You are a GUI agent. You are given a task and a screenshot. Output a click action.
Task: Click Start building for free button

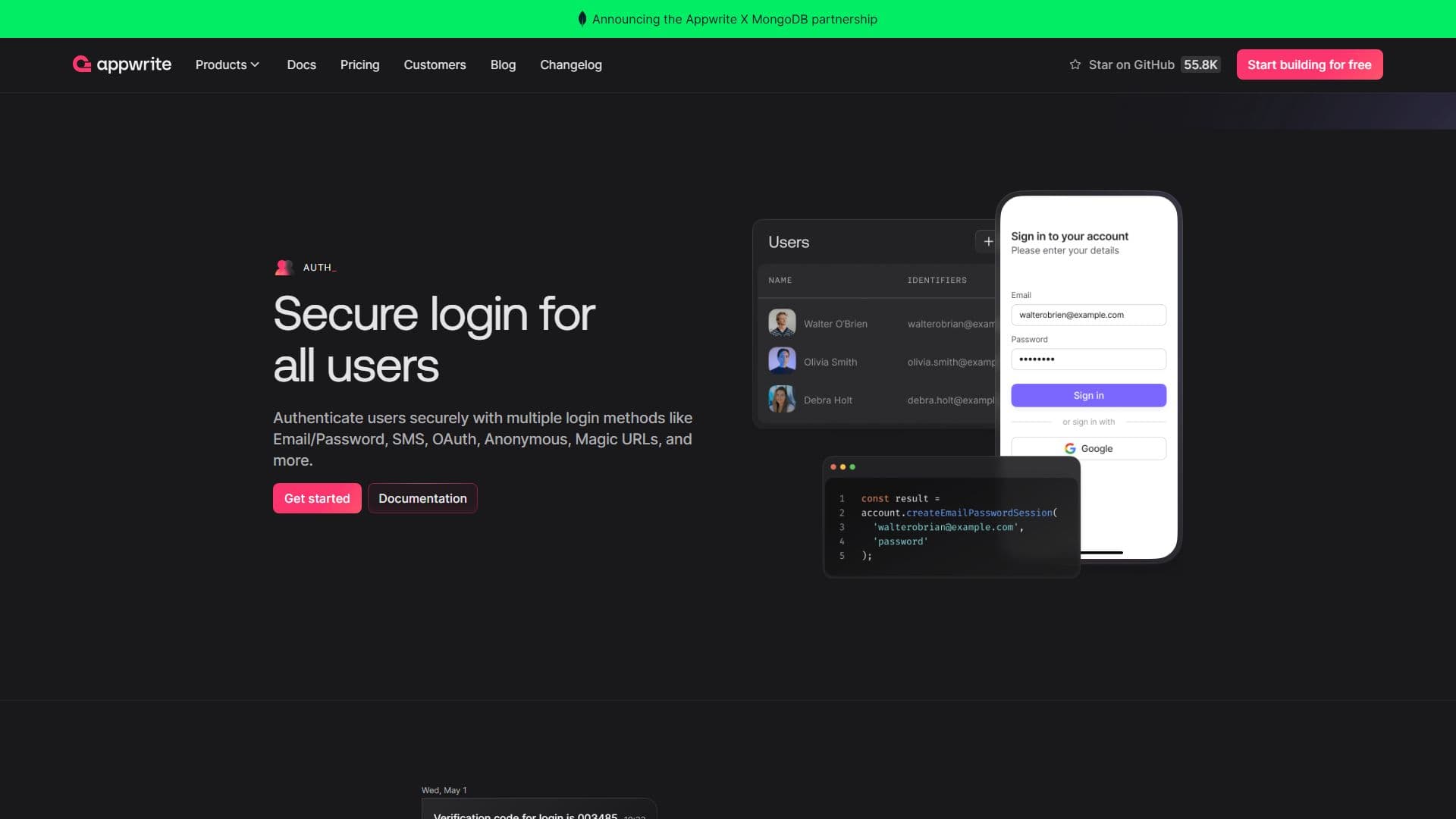(1309, 64)
